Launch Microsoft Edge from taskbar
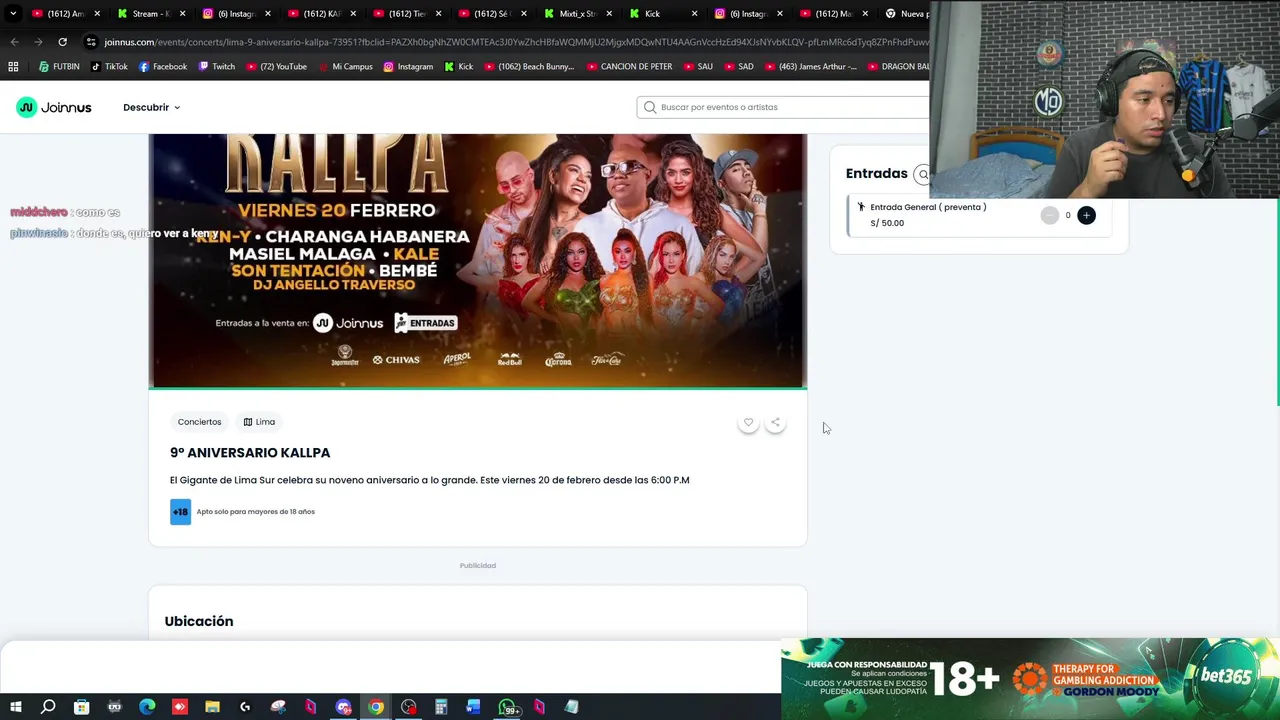This screenshot has height=720, width=1280. tap(147, 707)
